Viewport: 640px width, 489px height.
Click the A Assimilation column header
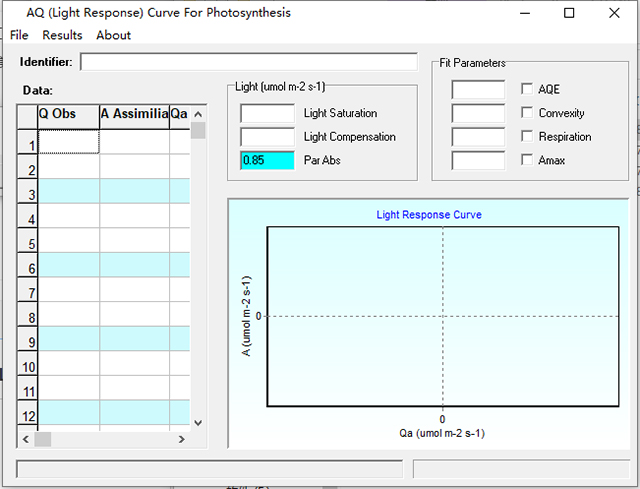(x=134, y=115)
